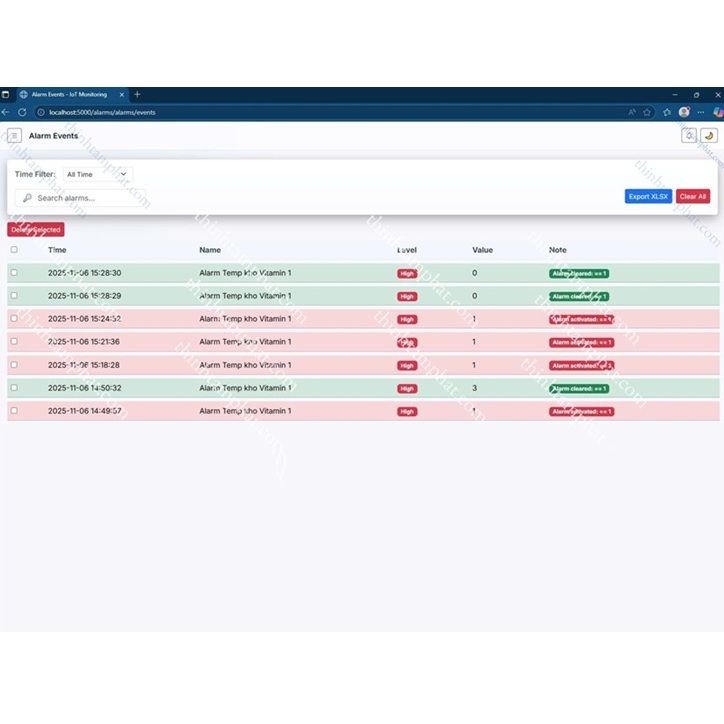724x724 pixels.
Task: Open the browser settings ellipsis menu
Action: 701,112
